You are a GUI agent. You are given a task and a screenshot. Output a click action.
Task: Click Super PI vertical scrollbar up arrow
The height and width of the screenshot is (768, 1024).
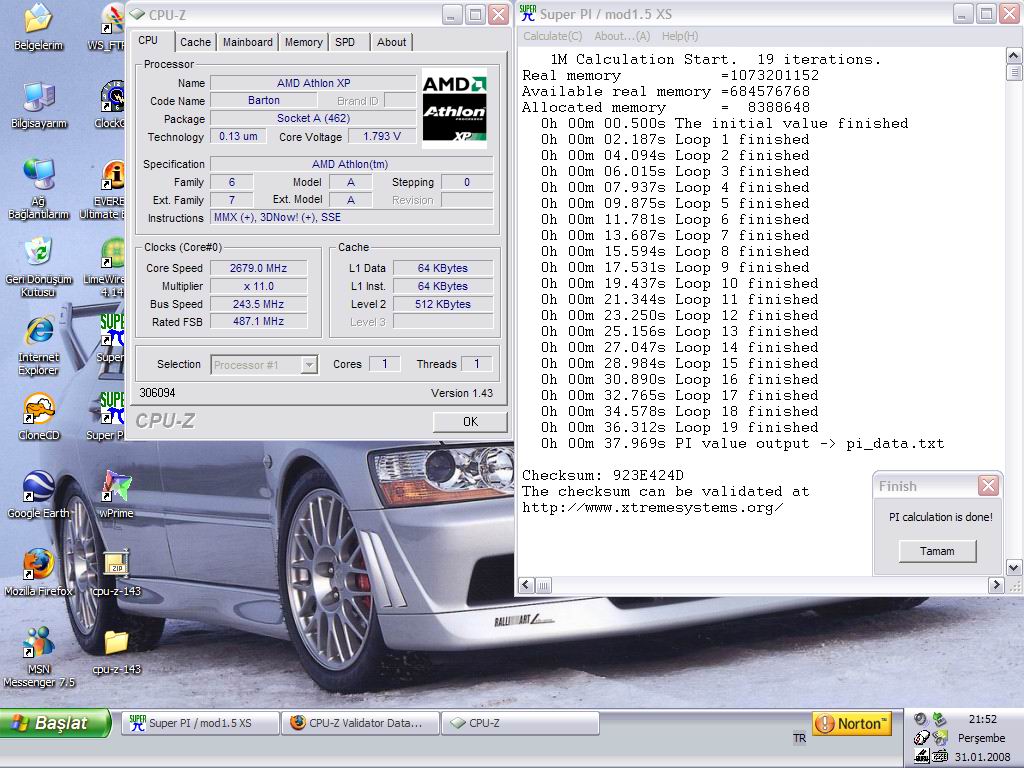point(1014,55)
